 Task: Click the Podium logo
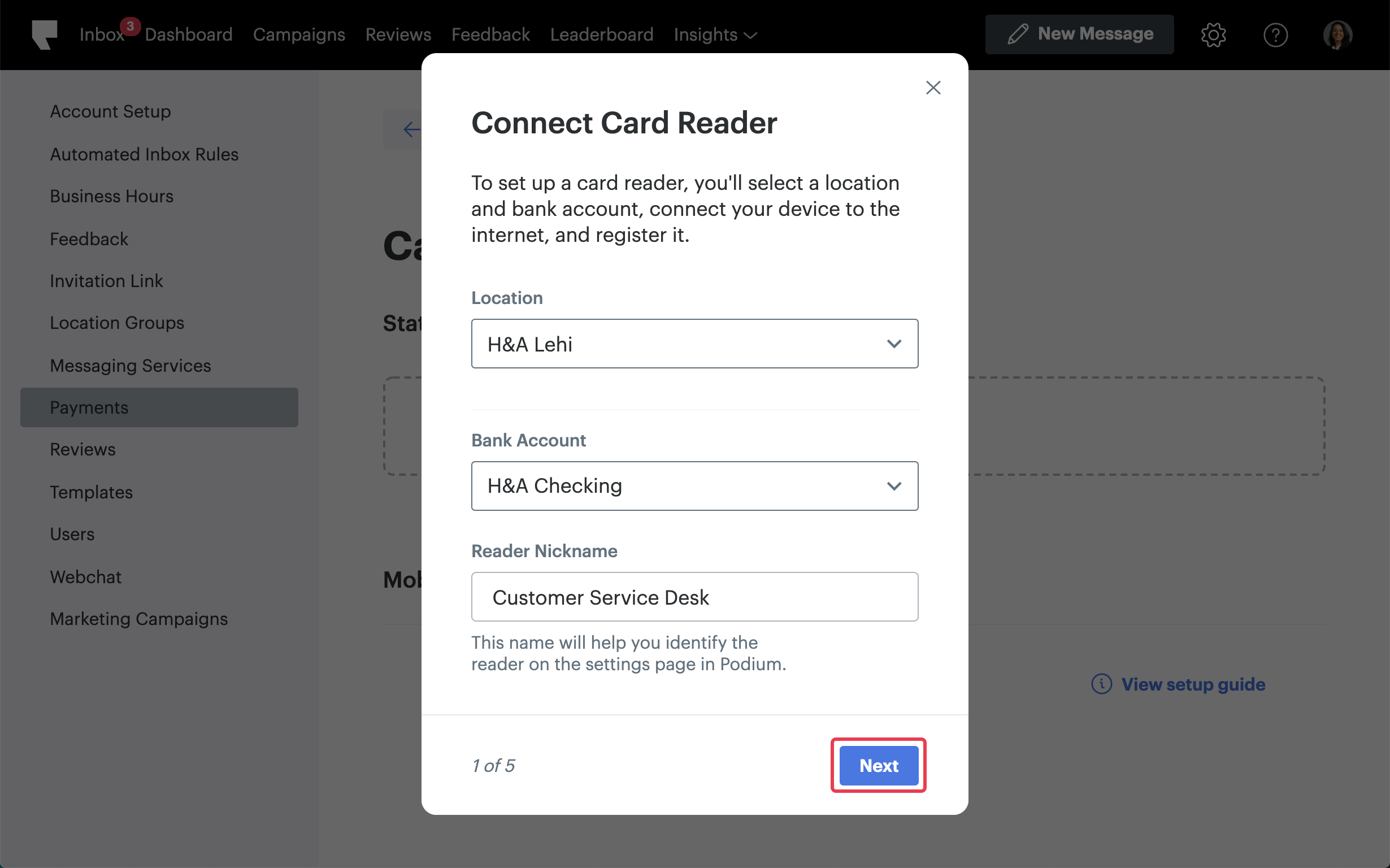pos(45,34)
